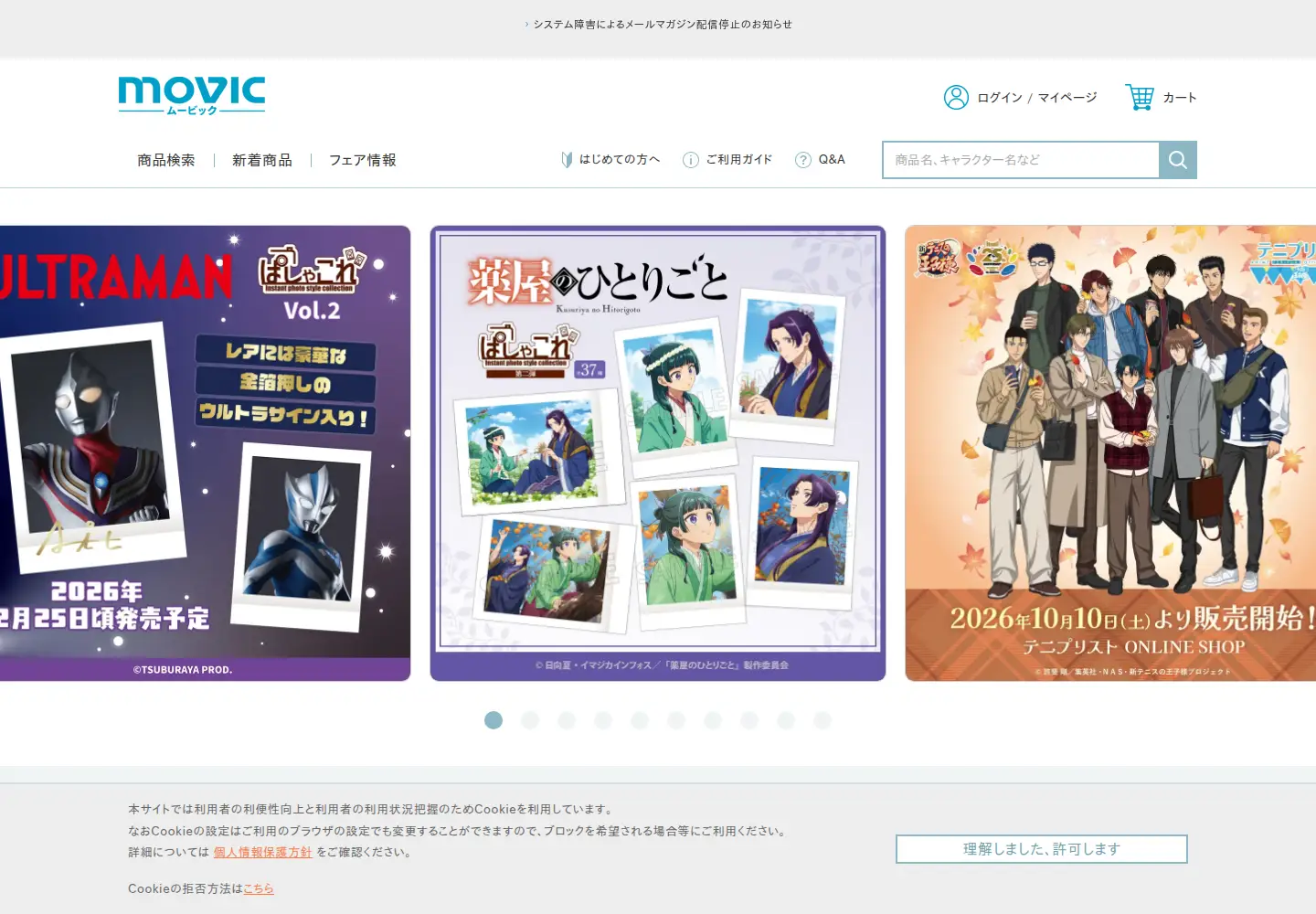Open the 個人情報保護方針 link
This screenshot has width=1316, height=914.
point(263,852)
